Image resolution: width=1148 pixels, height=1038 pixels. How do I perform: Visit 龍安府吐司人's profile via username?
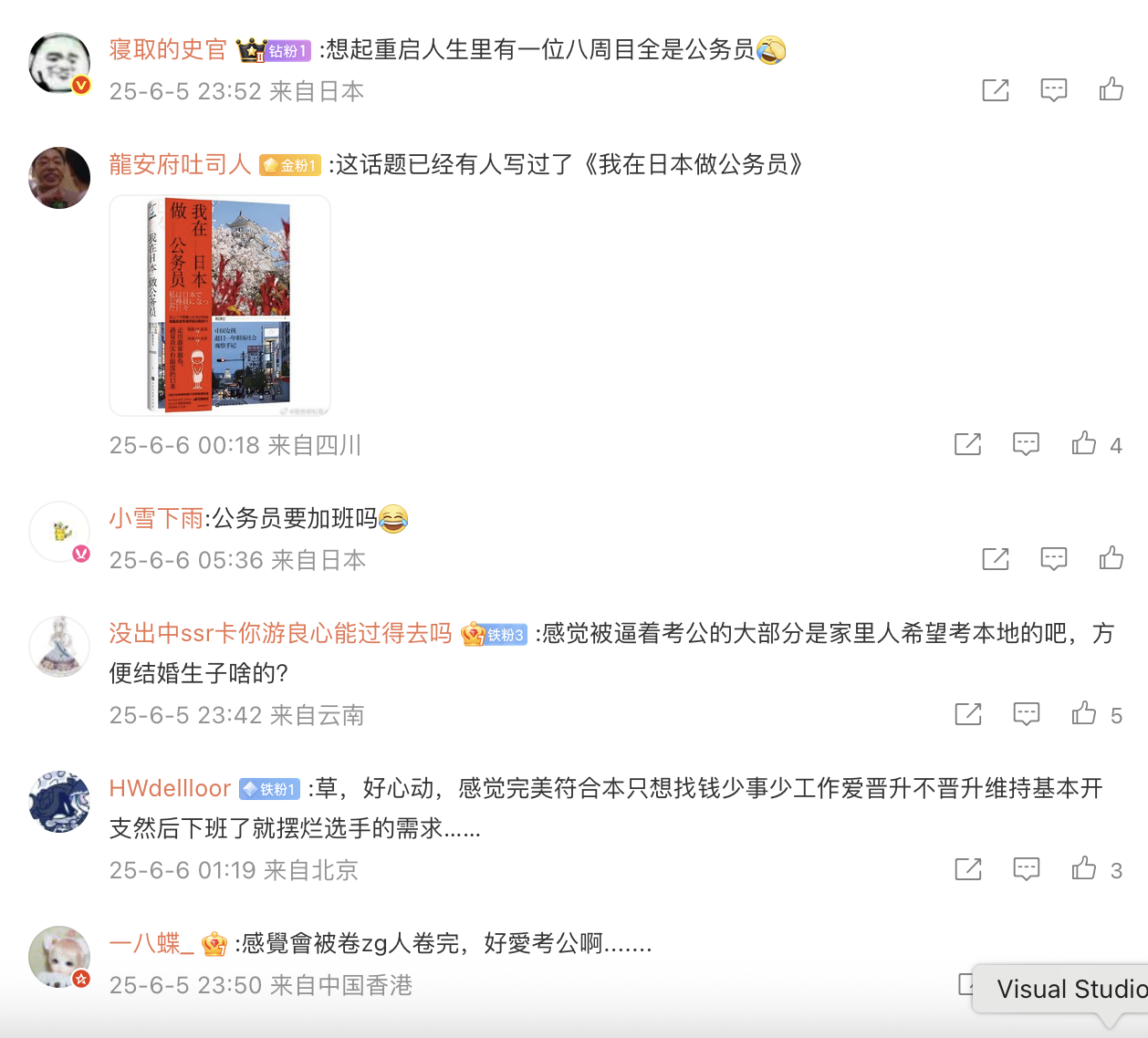click(x=180, y=164)
